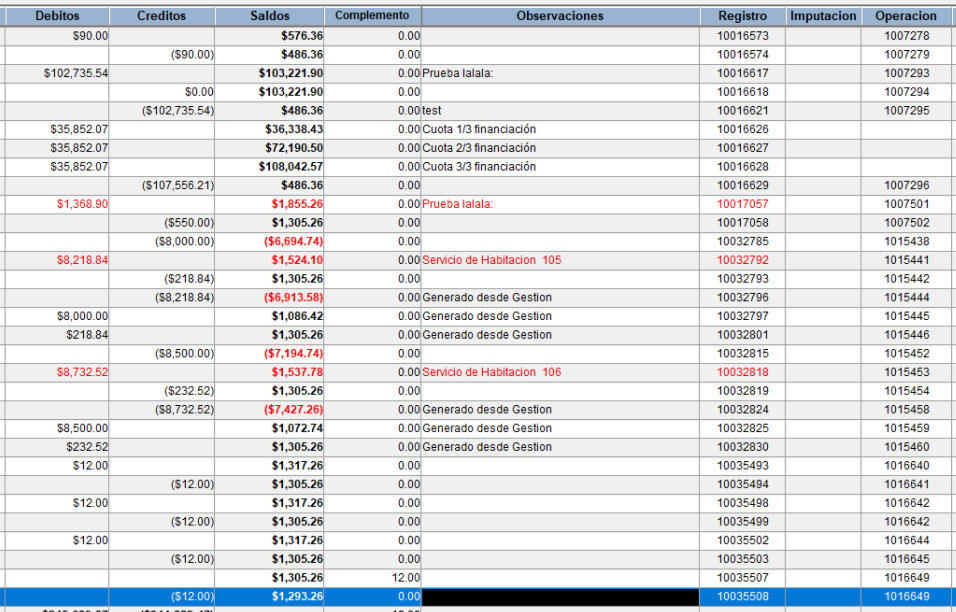The height and width of the screenshot is (612, 956).
Task: Sort by the Saldos column header
Action: (x=269, y=16)
